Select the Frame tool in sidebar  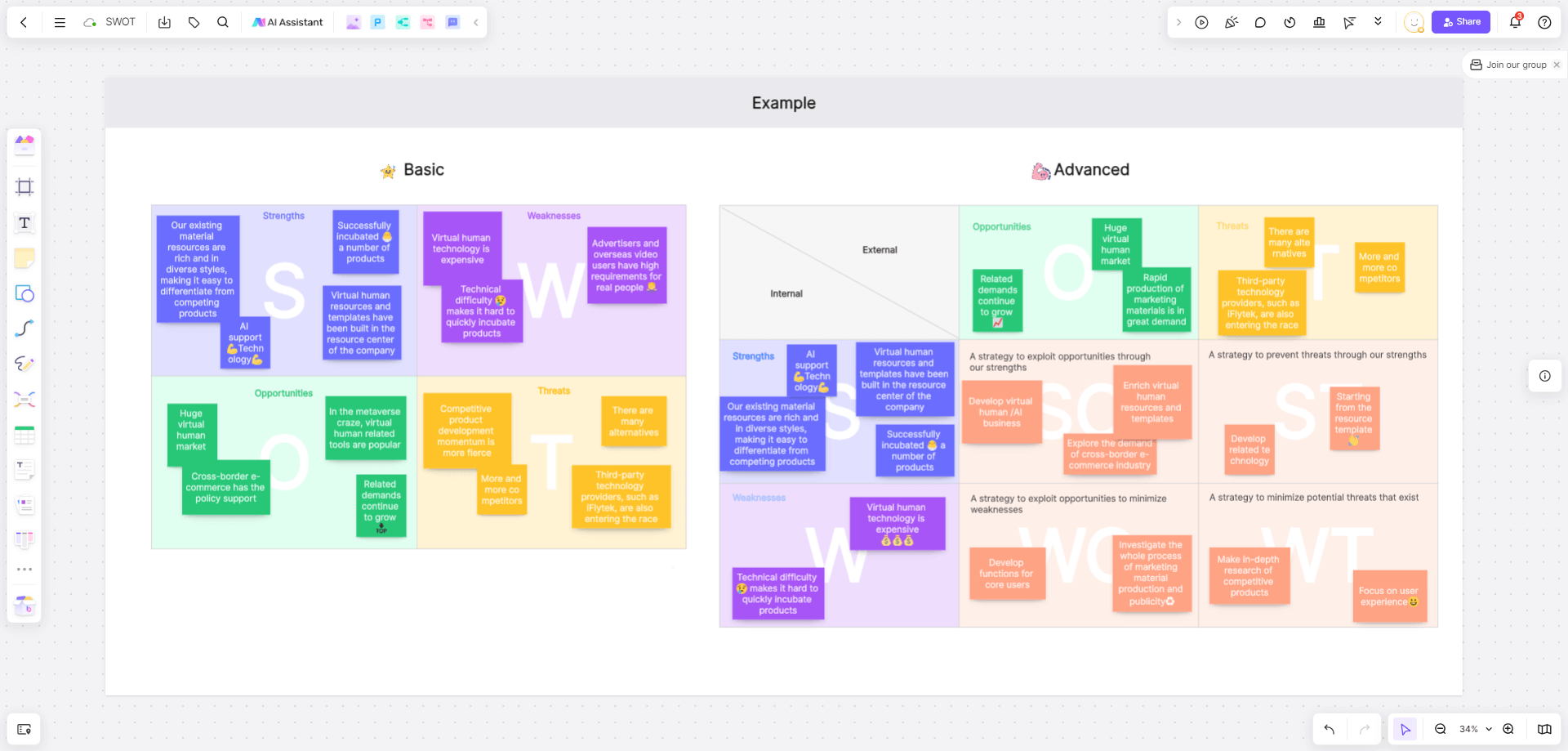coord(24,187)
